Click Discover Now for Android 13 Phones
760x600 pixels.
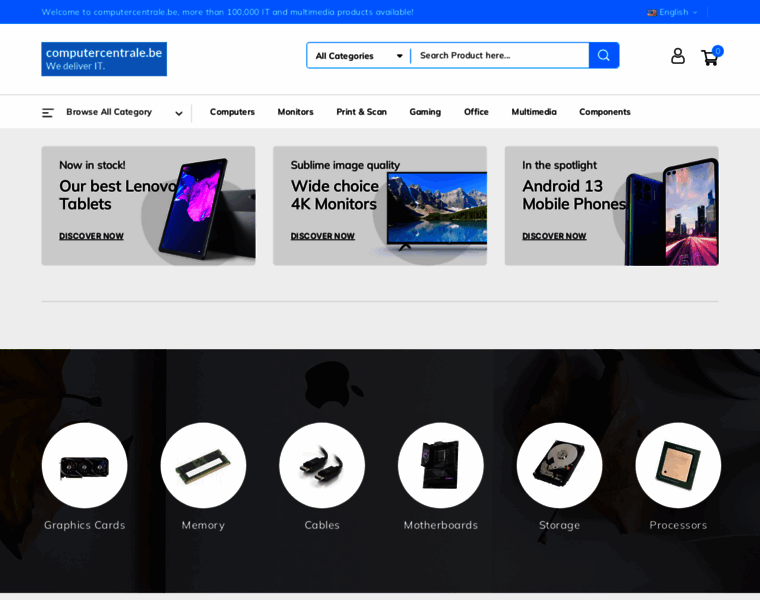[554, 236]
